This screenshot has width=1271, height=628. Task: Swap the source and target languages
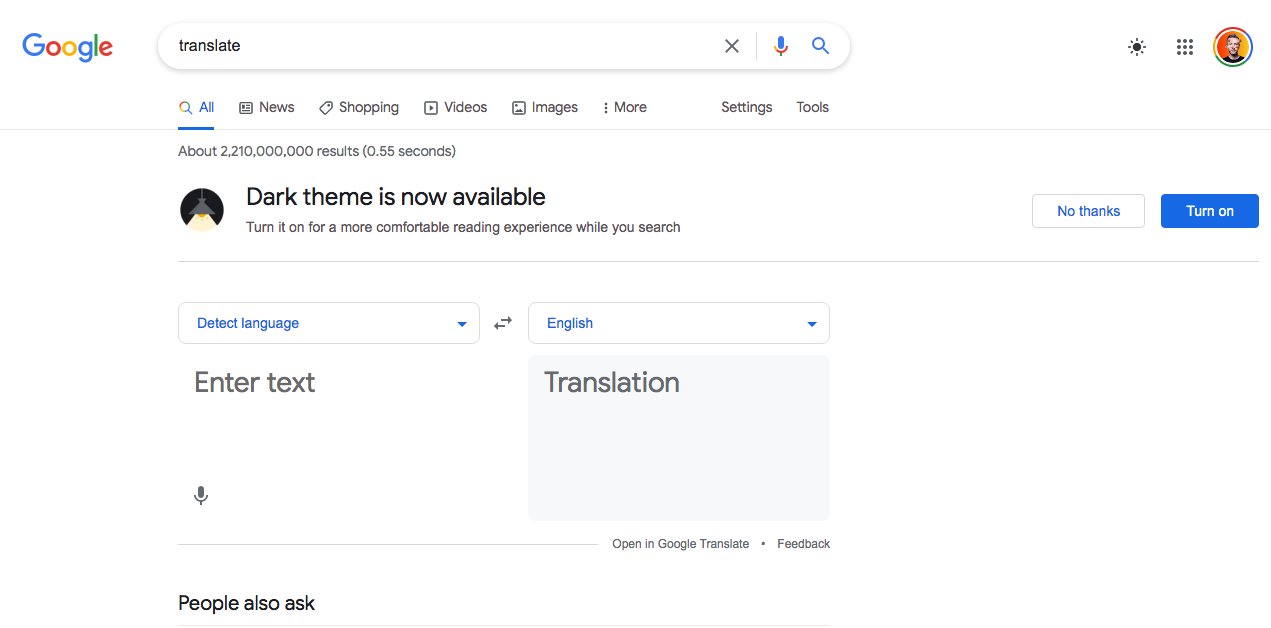click(x=503, y=323)
